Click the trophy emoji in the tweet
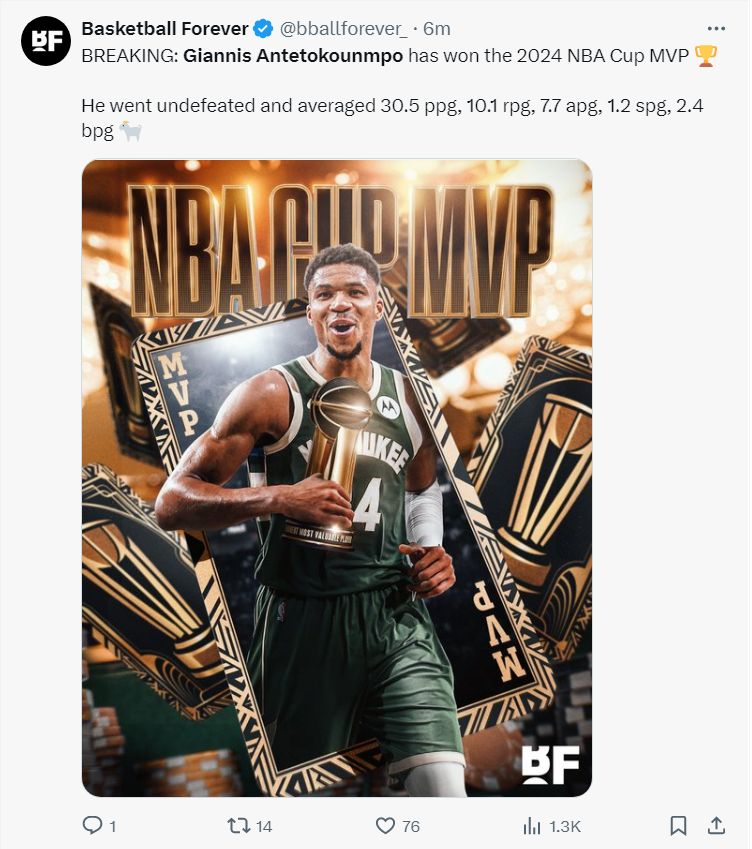Screen dimensions: 752x849 [705, 56]
